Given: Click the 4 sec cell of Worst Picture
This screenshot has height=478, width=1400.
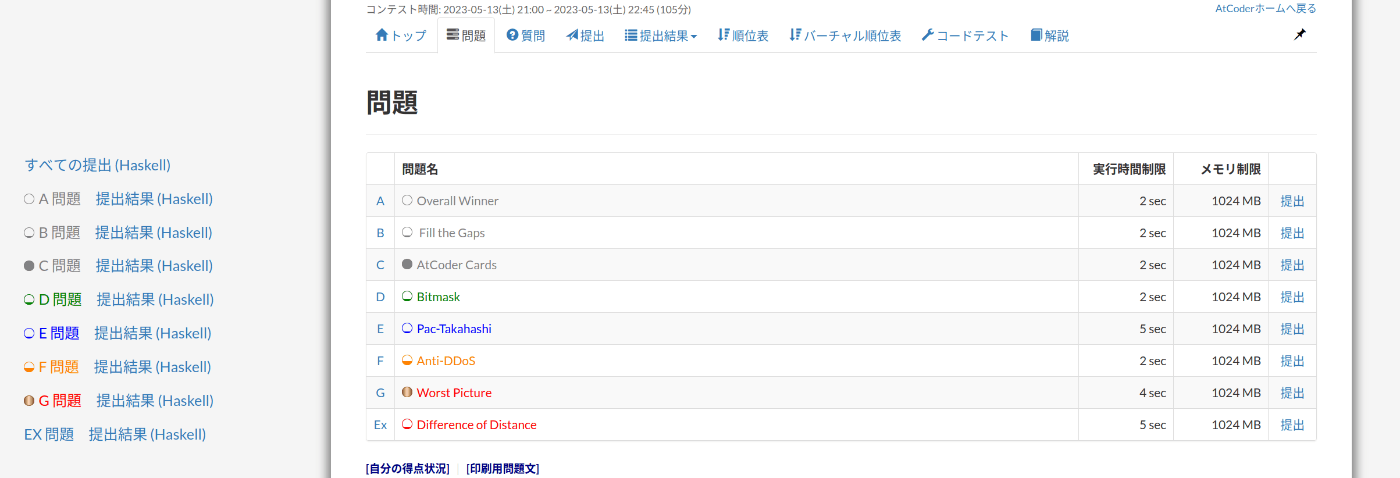Looking at the screenshot, I should point(1126,393).
